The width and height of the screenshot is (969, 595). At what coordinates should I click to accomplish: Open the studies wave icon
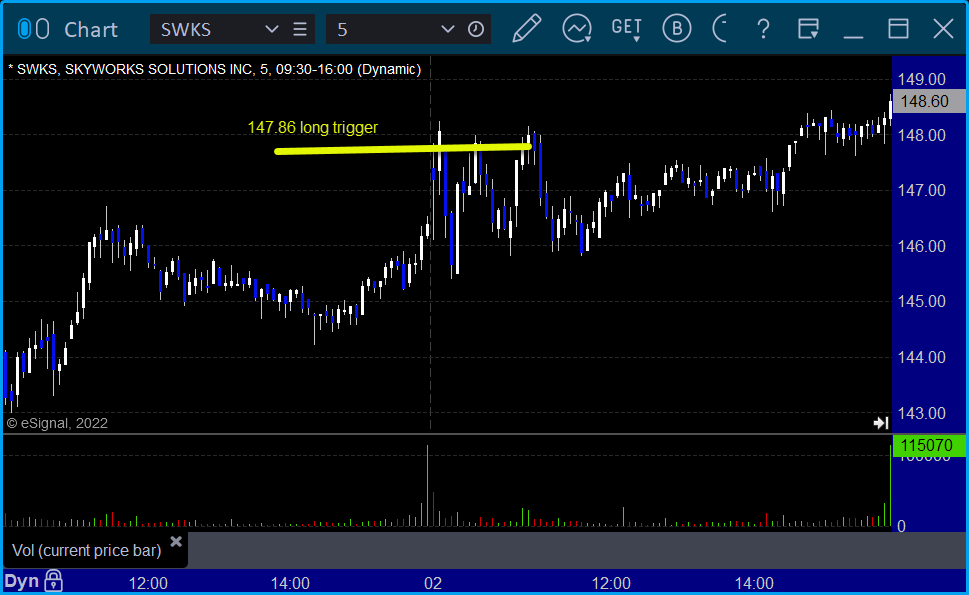[x=577, y=29]
